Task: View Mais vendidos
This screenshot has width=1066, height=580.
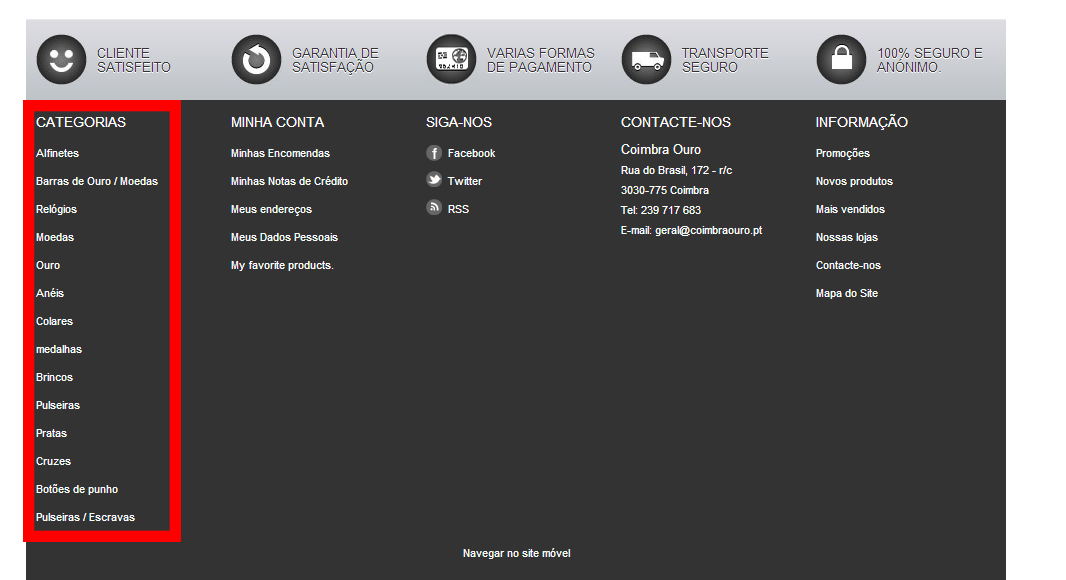Action: (x=850, y=209)
